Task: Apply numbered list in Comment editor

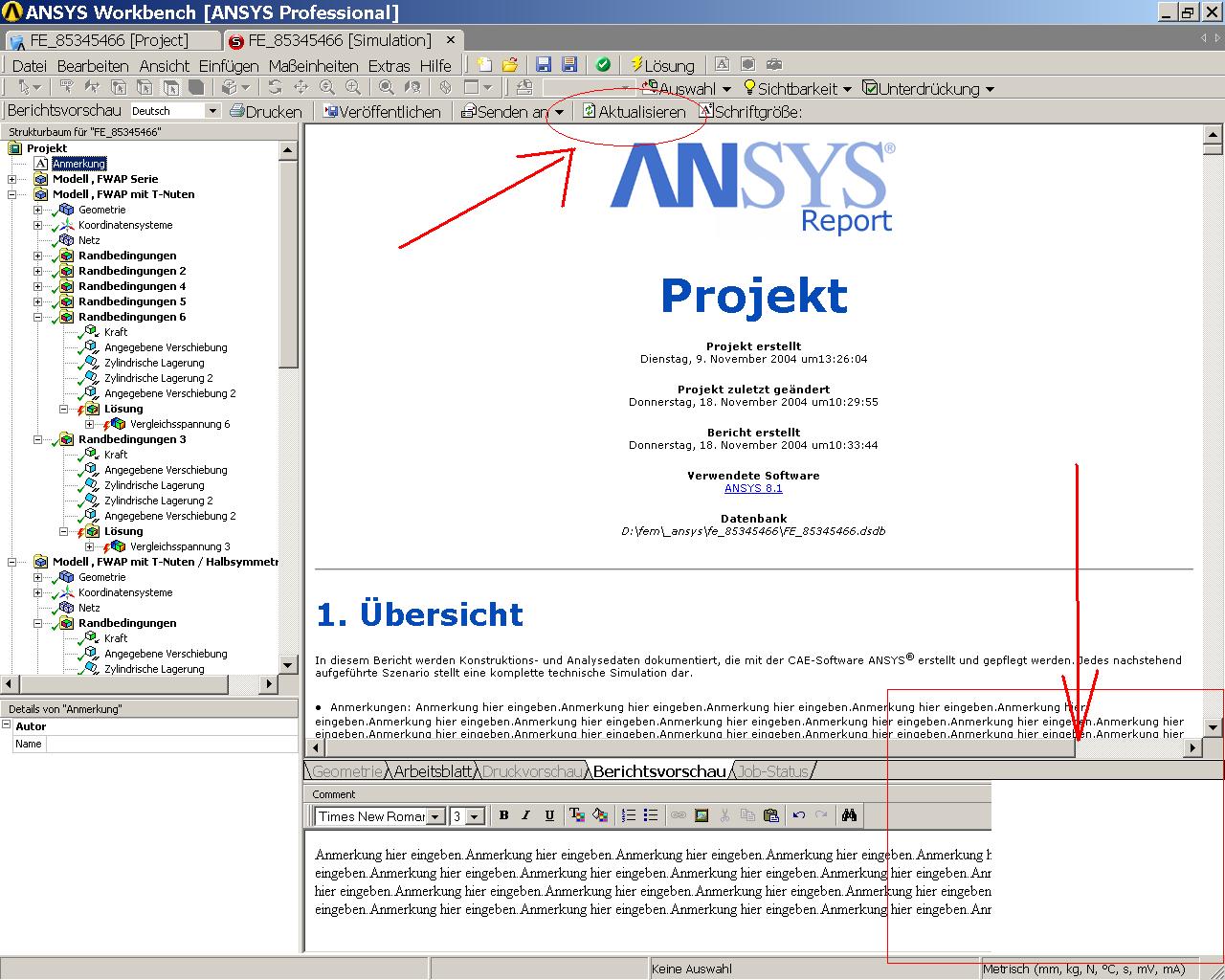Action: tap(629, 815)
